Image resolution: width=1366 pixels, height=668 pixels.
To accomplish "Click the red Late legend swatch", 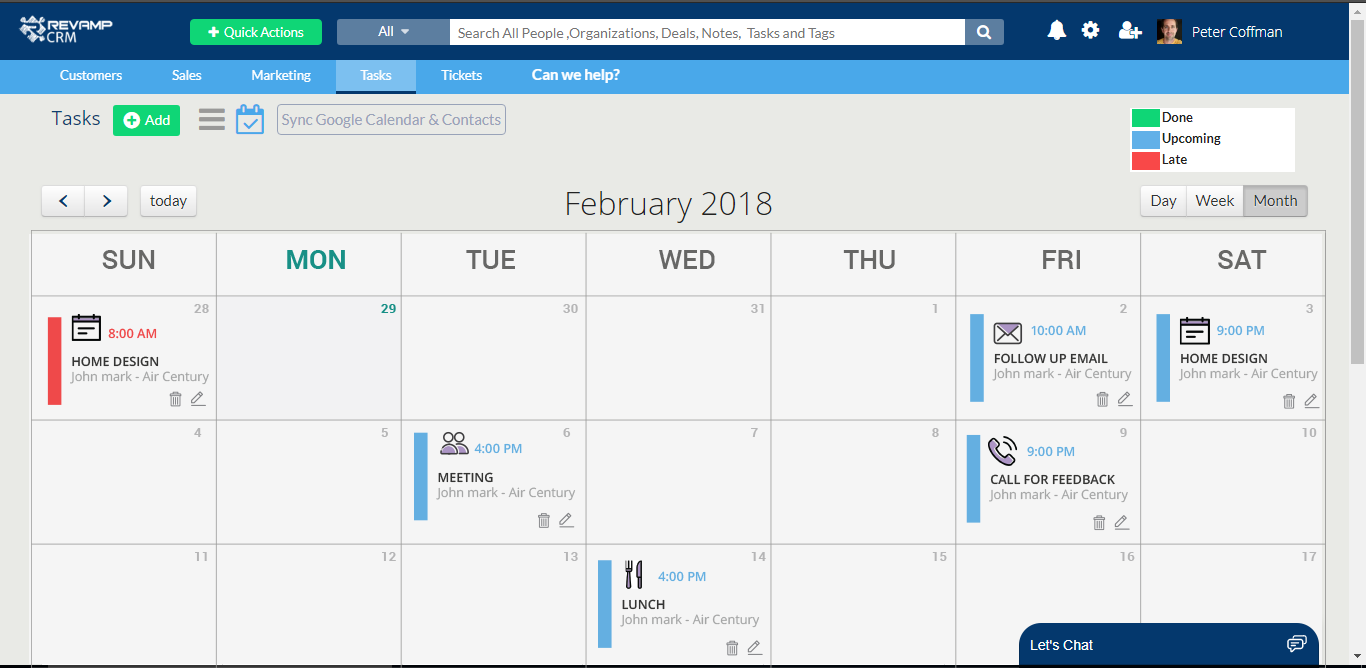I will click(x=1146, y=161).
